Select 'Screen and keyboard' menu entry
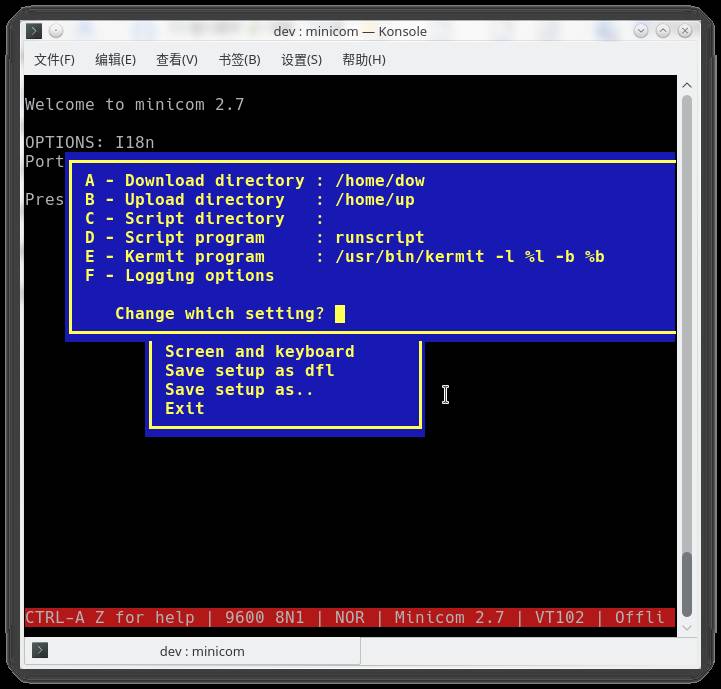721x689 pixels. point(260,351)
